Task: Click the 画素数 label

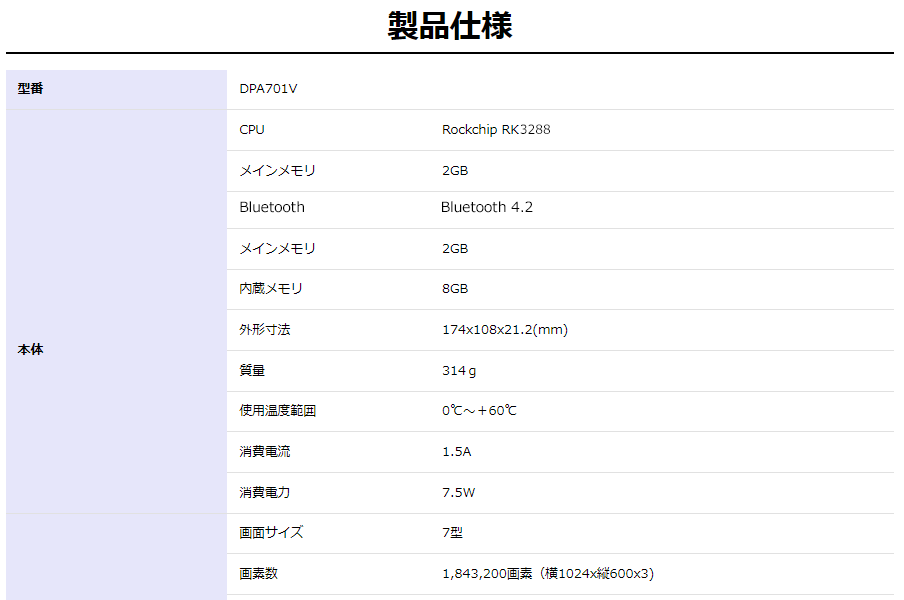Action: (258, 573)
